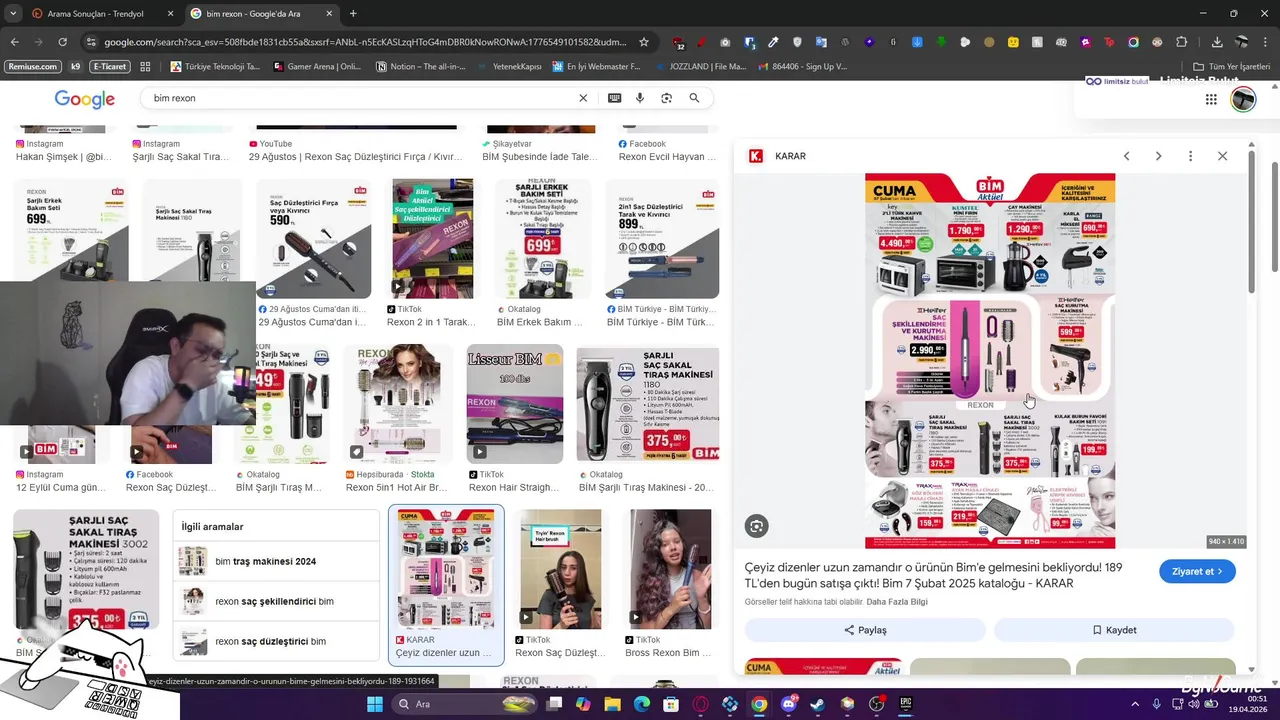This screenshot has height=720, width=1280.
Task: Start a voice search with the microphone
Action: 640,98
